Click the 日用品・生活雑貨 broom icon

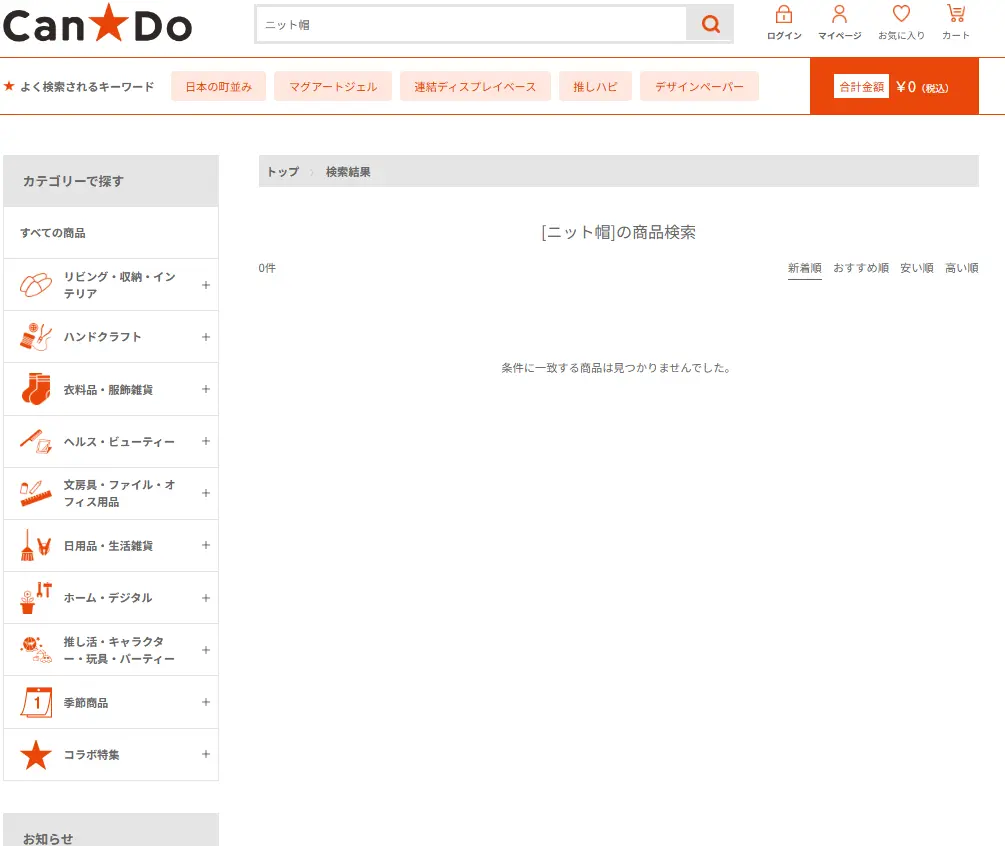(x=34, y=545)
